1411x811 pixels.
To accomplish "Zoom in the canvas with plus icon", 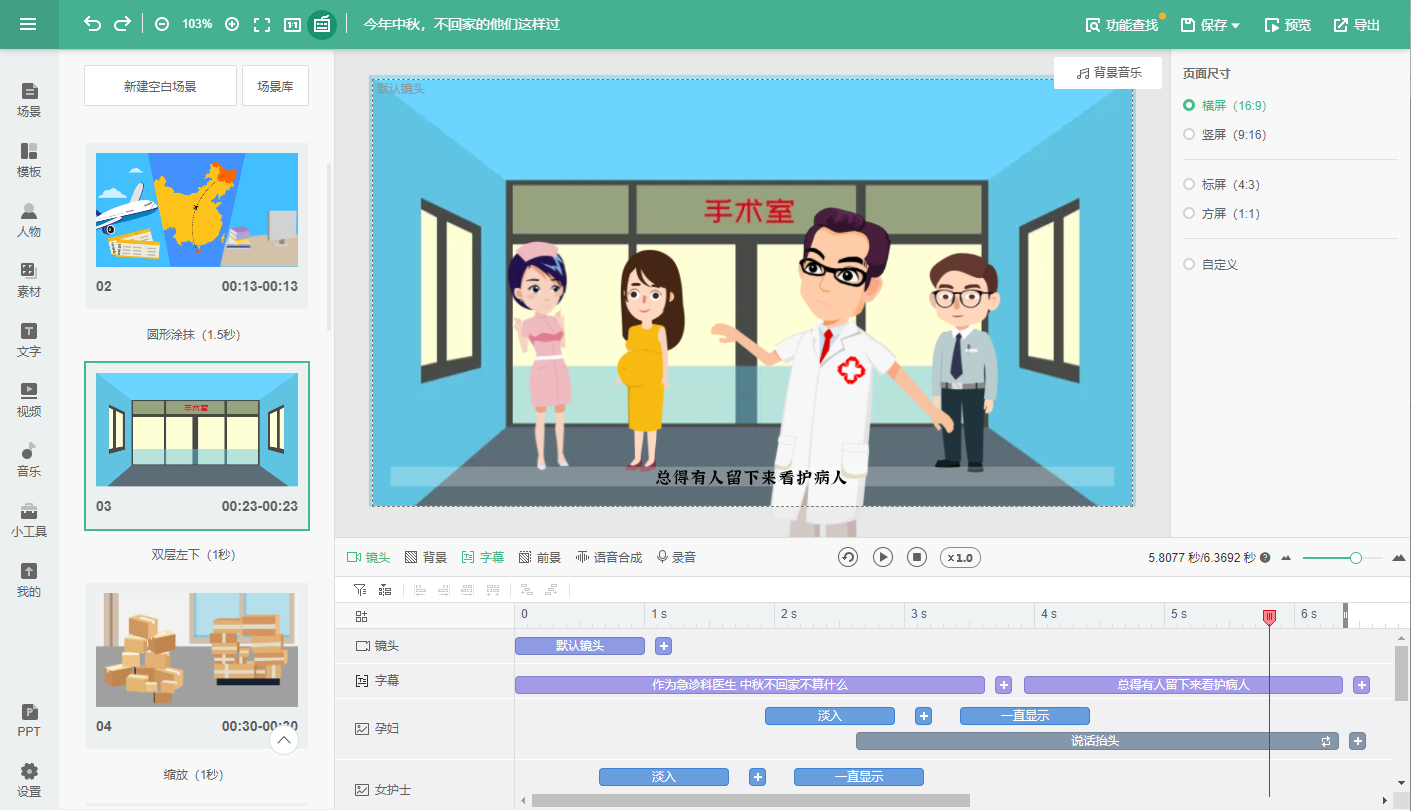I will coord(232,24).
